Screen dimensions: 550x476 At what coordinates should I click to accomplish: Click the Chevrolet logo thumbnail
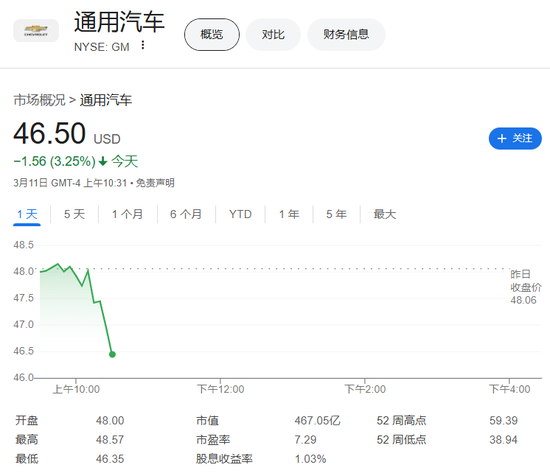click(36, 31)
